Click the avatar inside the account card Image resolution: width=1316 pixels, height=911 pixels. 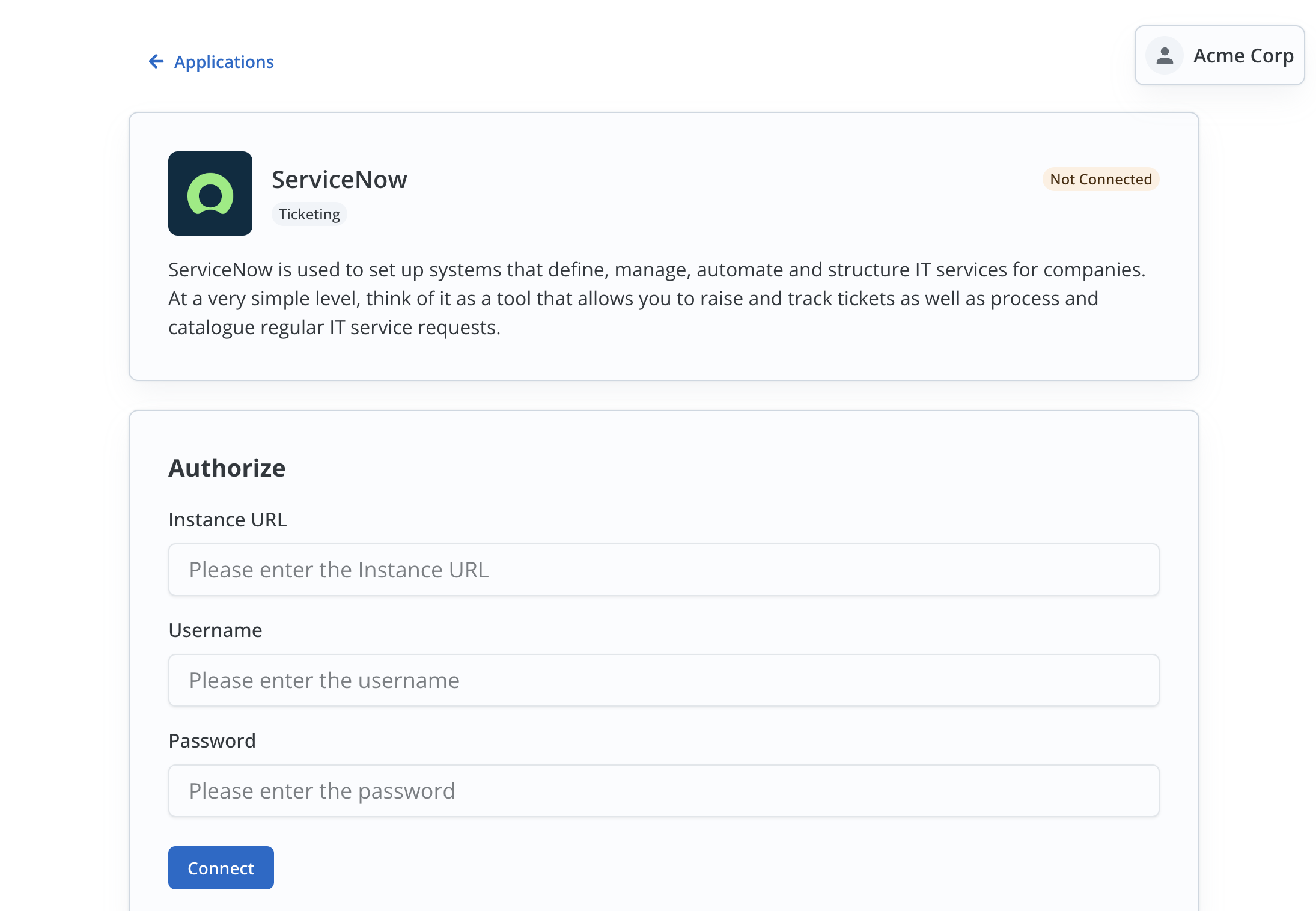pos(1164,56)
